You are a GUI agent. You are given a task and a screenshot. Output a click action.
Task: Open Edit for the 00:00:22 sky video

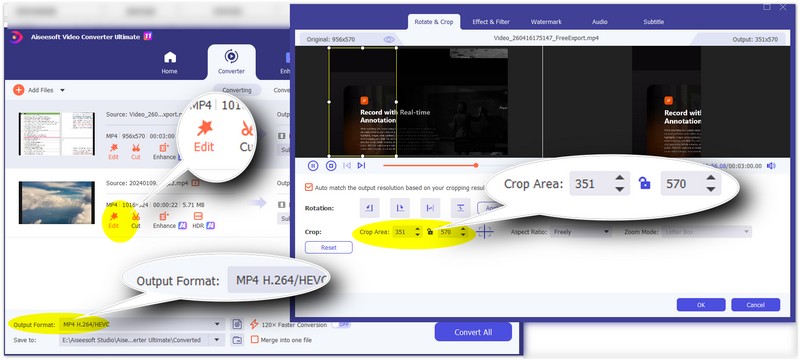[x=113, y=220]
